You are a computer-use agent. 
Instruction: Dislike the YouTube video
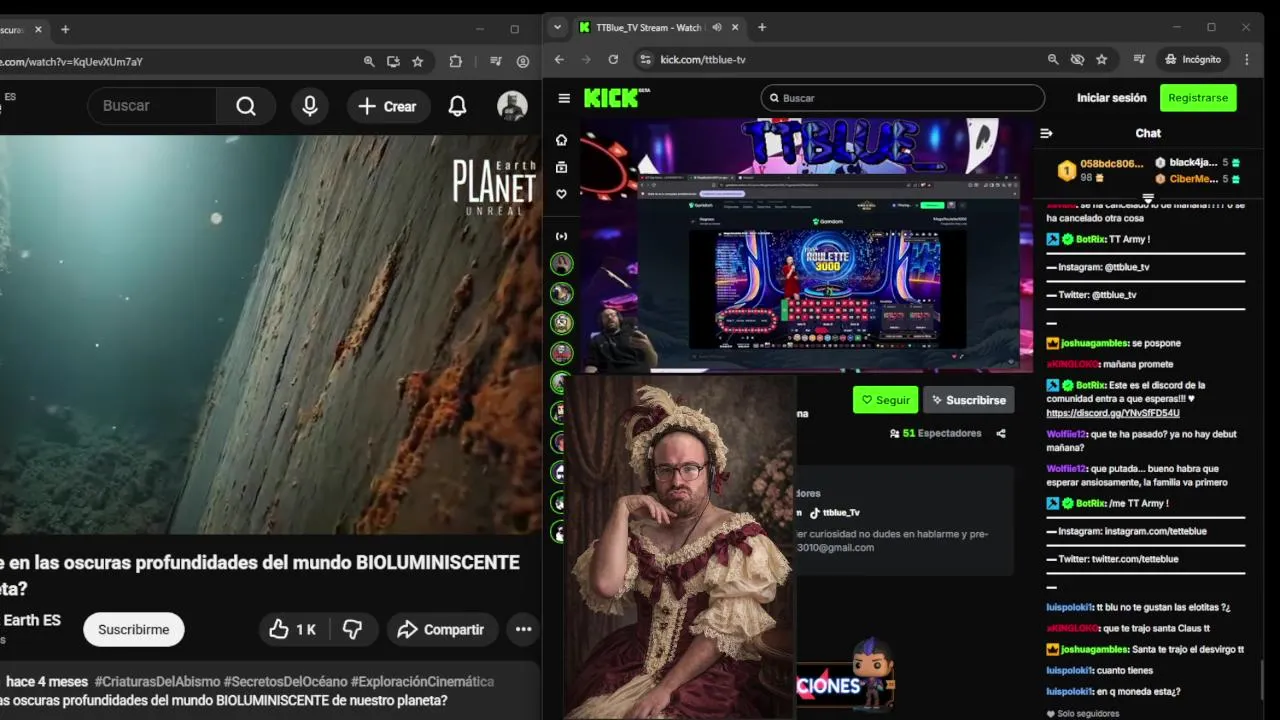pos(352,629)
